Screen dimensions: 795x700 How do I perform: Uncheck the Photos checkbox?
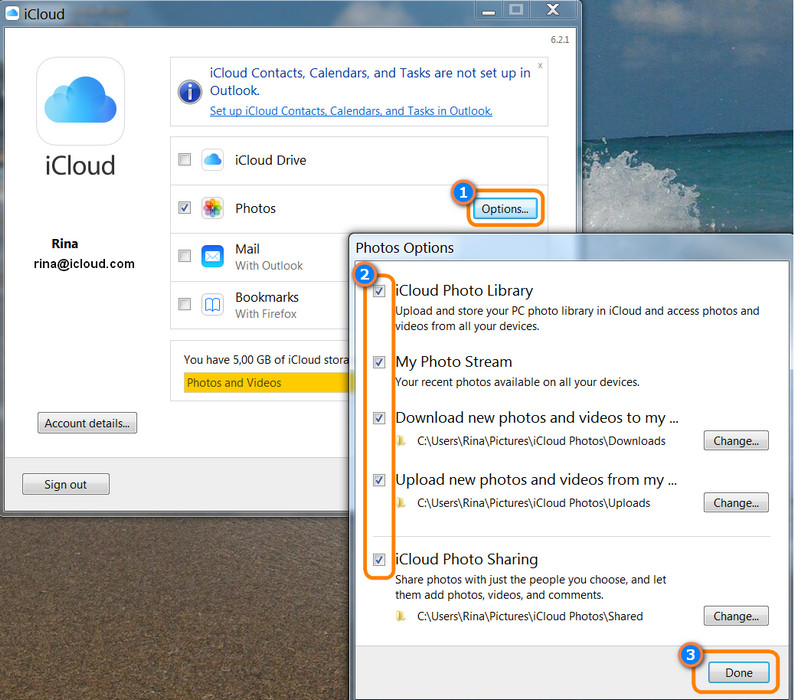(185, 208)
